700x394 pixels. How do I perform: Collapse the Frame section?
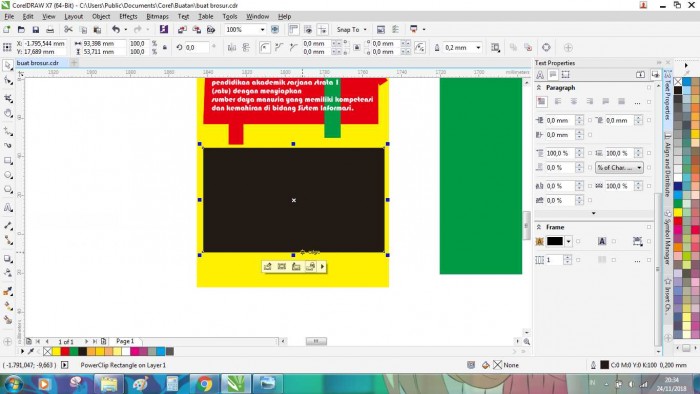tap(539, 227)
